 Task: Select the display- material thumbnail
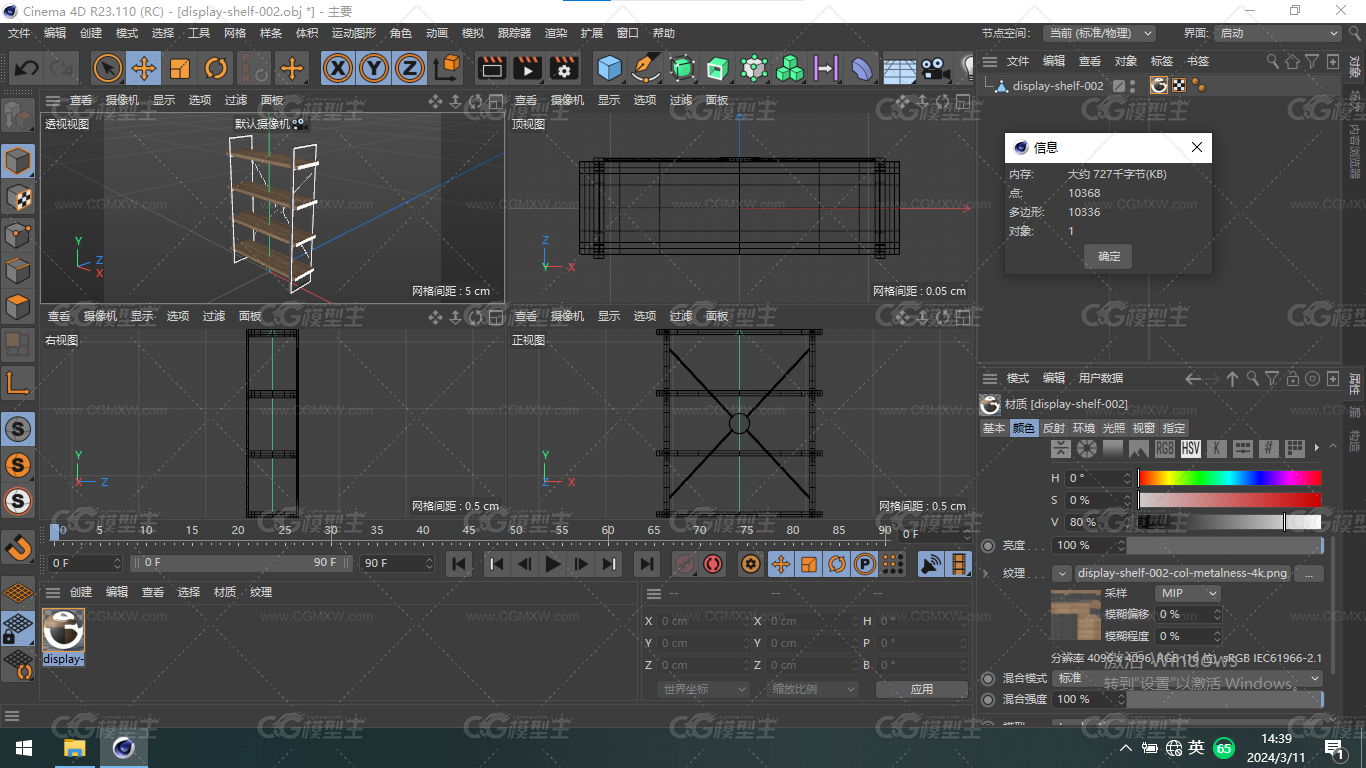click(x=64, y=630)
